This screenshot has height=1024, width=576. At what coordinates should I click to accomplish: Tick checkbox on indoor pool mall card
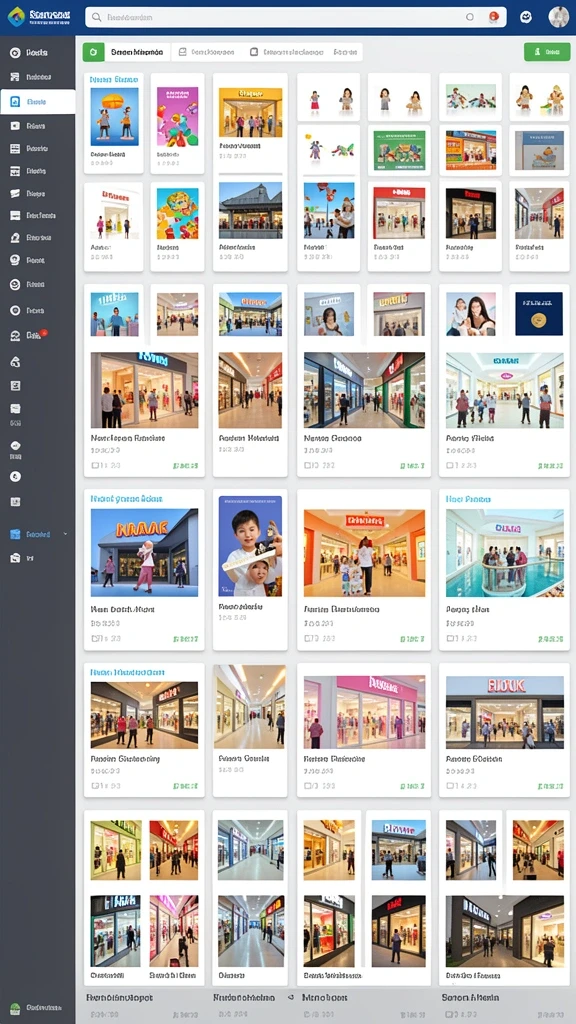pyautogui.click(x=451, y=639)
